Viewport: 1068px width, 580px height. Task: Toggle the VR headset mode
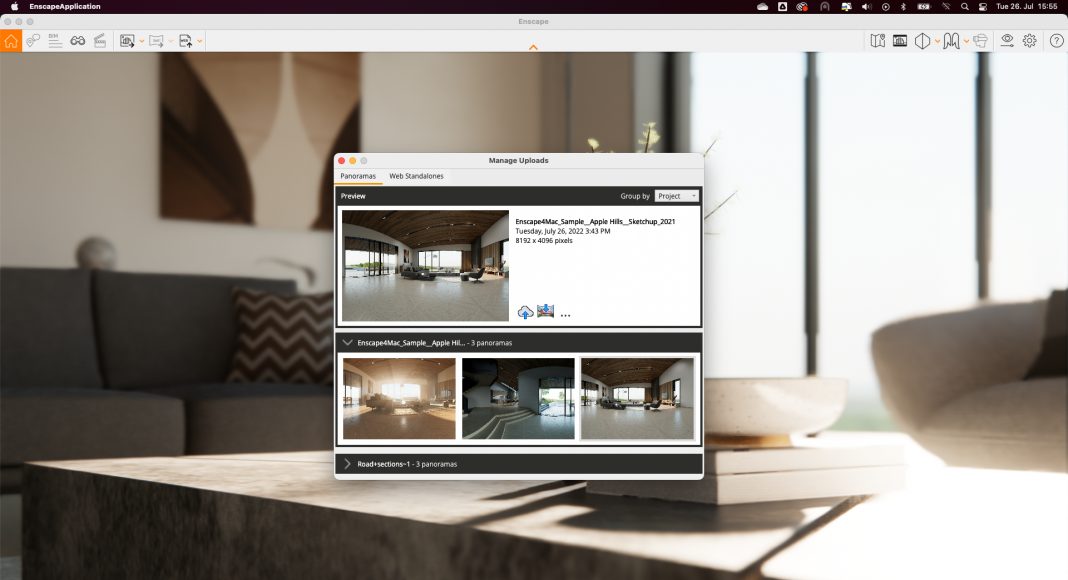(x=980, y=41)
